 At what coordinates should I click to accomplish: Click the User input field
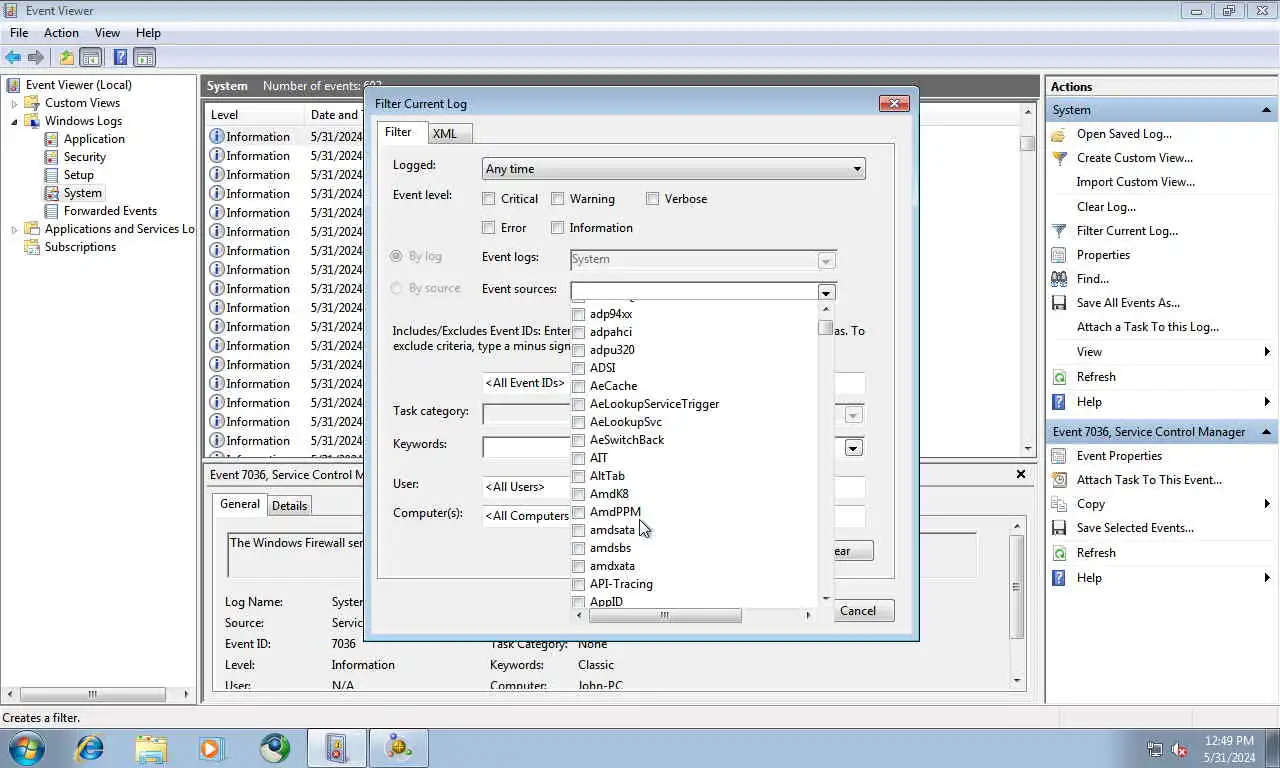(x=673, y=487)
